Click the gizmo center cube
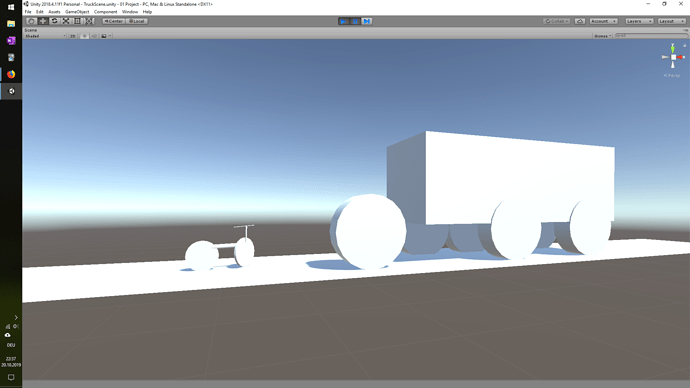 pyautogui.click(x=673, y=57)
